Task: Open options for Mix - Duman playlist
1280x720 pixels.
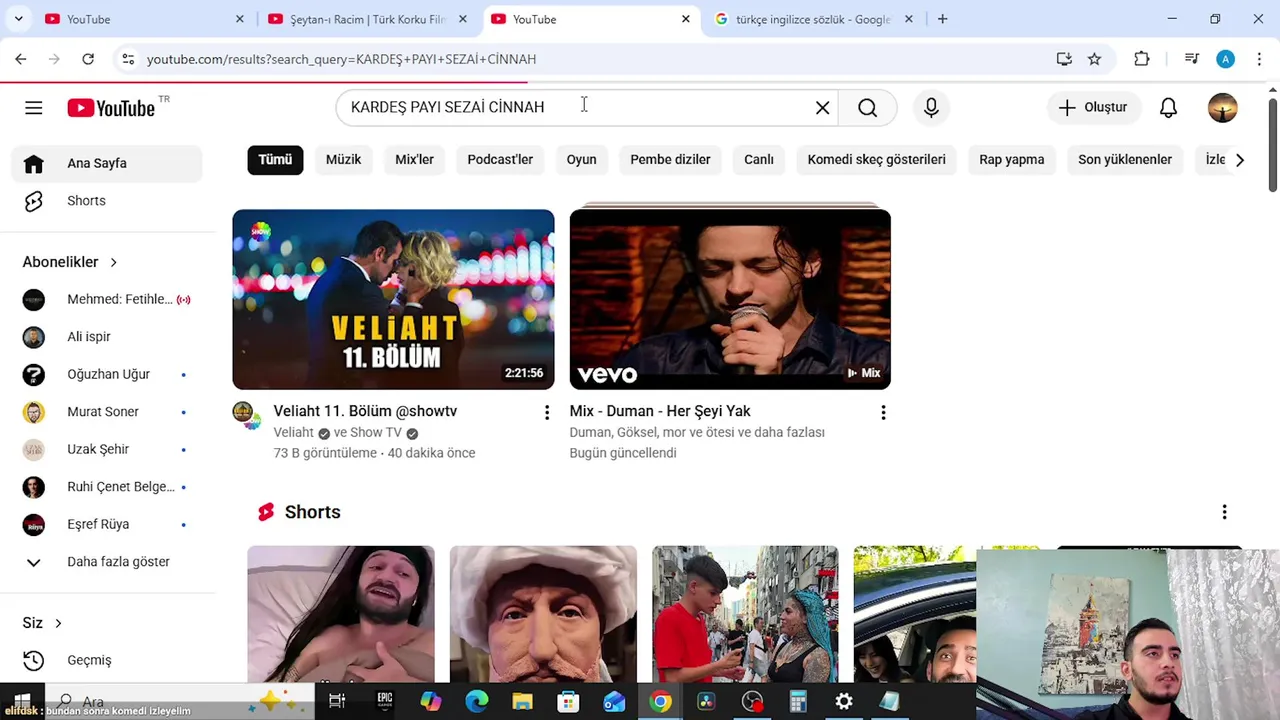Action: (x=883, y=412)
